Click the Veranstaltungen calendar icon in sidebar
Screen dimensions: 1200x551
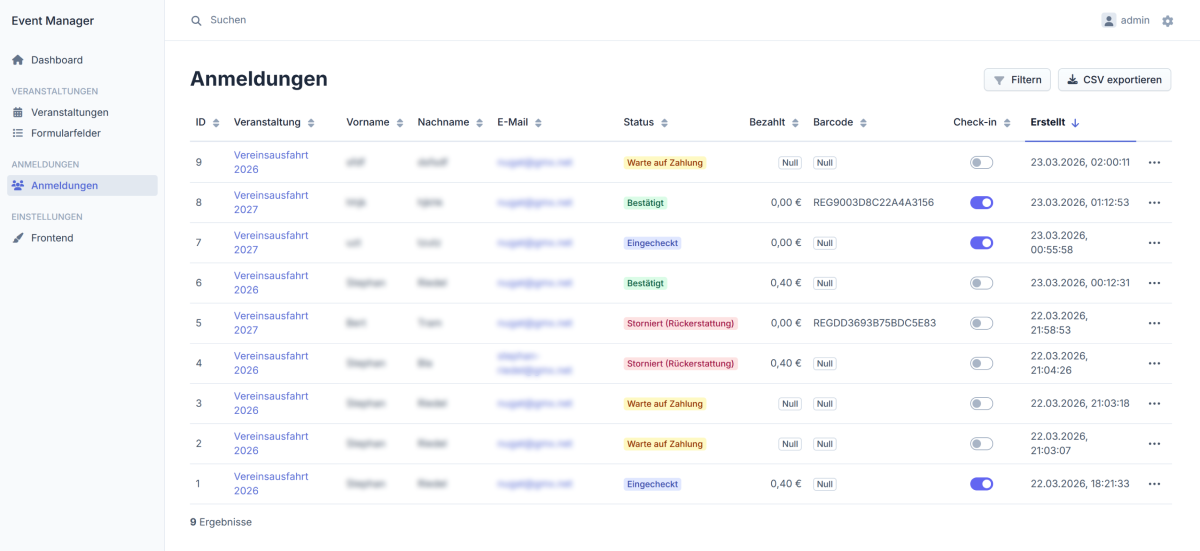[18, 112]
